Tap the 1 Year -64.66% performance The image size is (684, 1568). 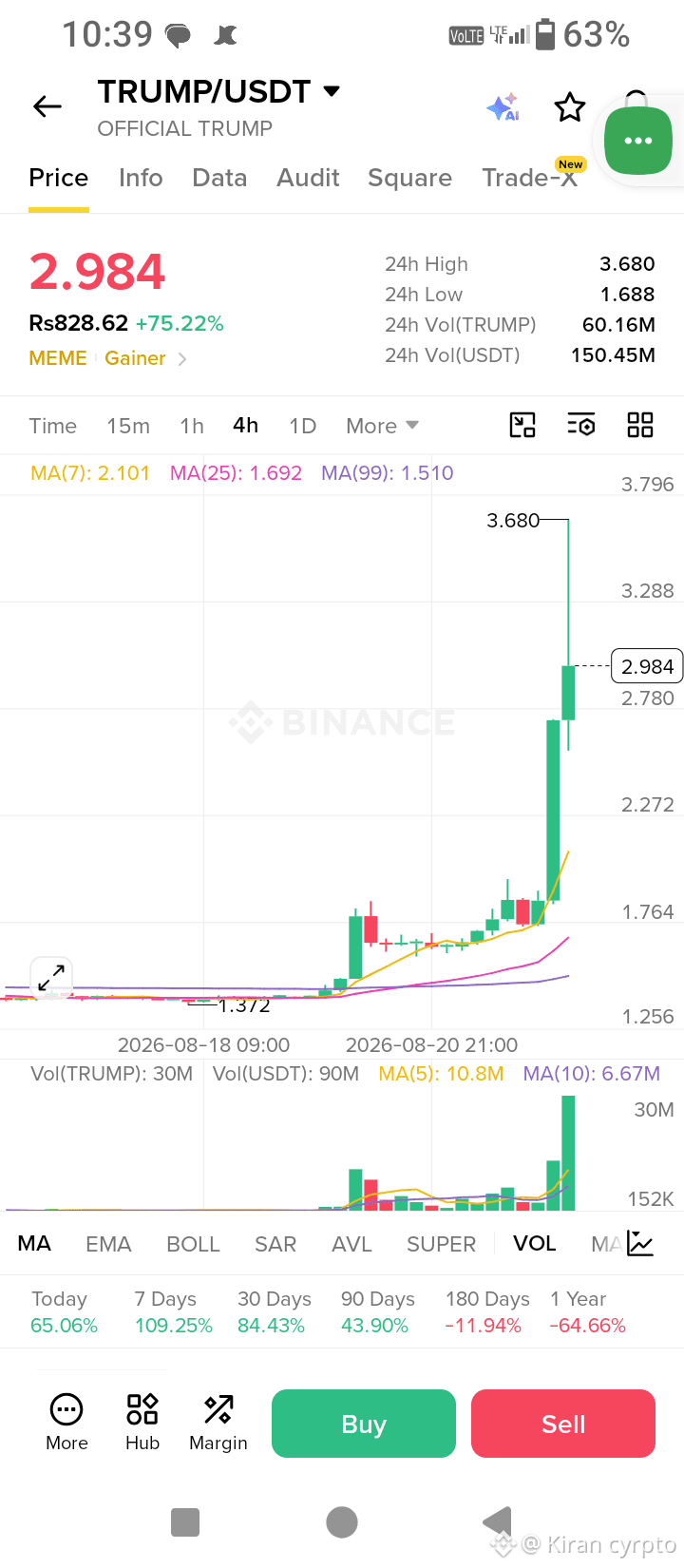(587, 1312)
